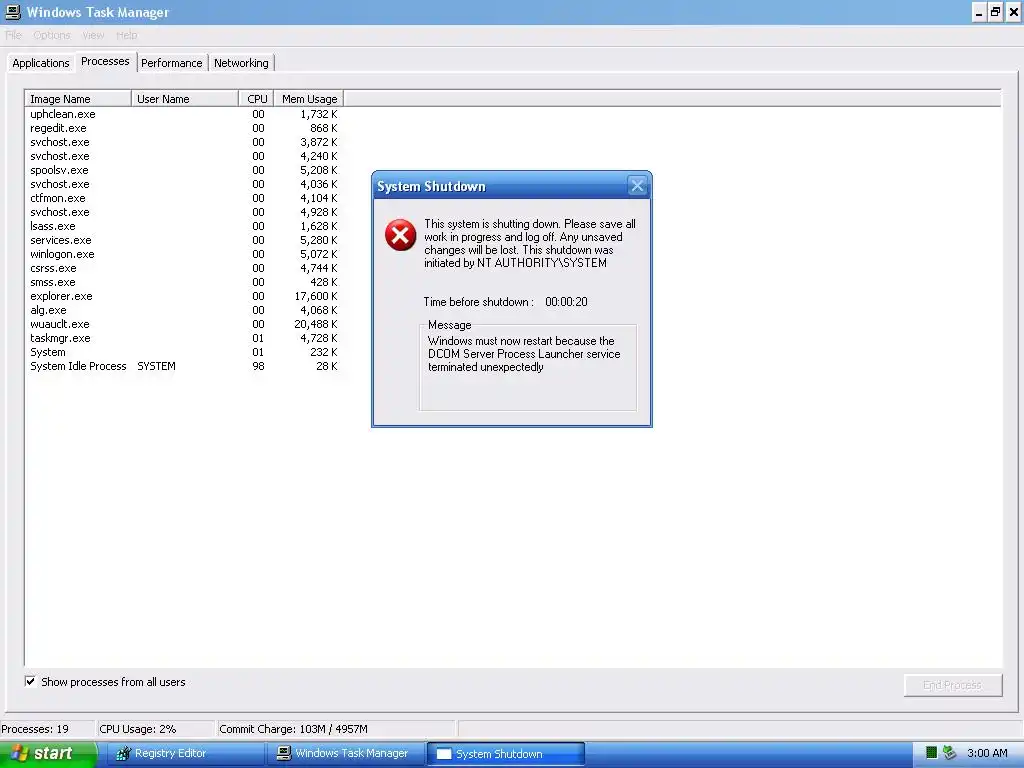This screenshot has height=768, width=1024.
Task: Click the 20,488 K memory value
Action: pyautogui.click(x=316, y=325)
